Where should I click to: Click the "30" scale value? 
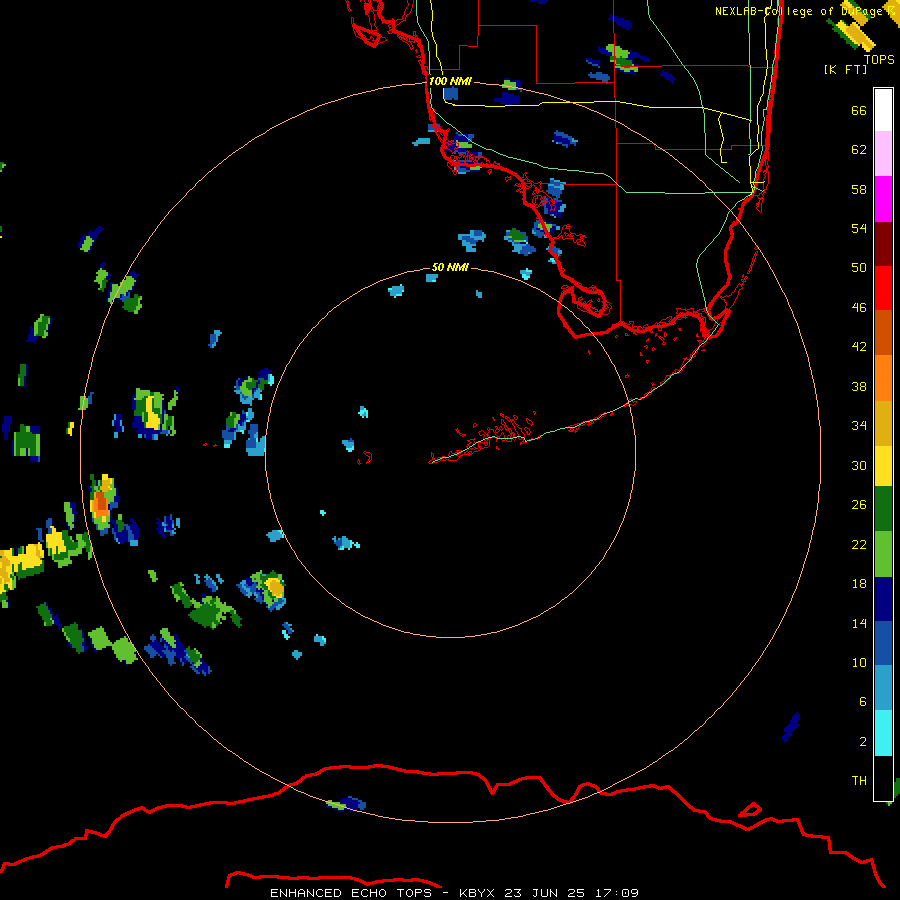tap(859, 465)
